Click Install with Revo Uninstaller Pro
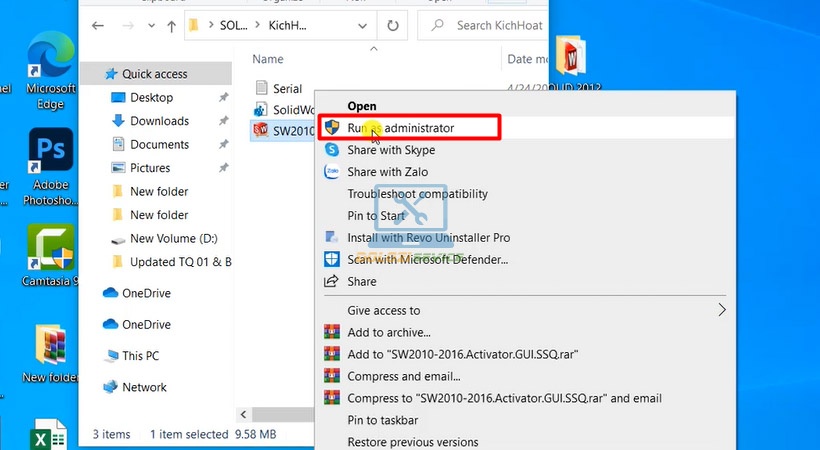The width and height of the screenshot is (820, 450). pos(428,237)
